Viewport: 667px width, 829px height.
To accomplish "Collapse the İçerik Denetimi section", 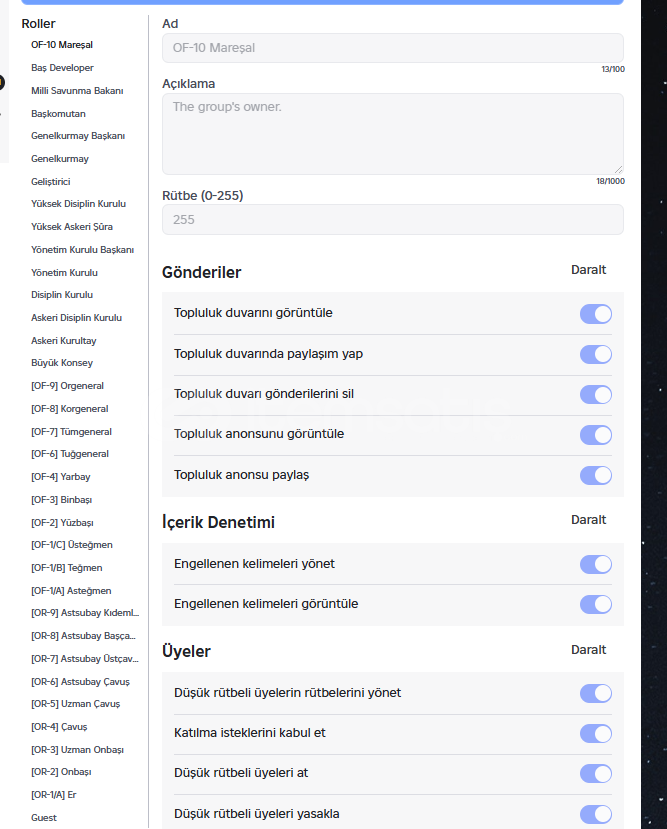I will pyautogui.click(x=588, y=520).
